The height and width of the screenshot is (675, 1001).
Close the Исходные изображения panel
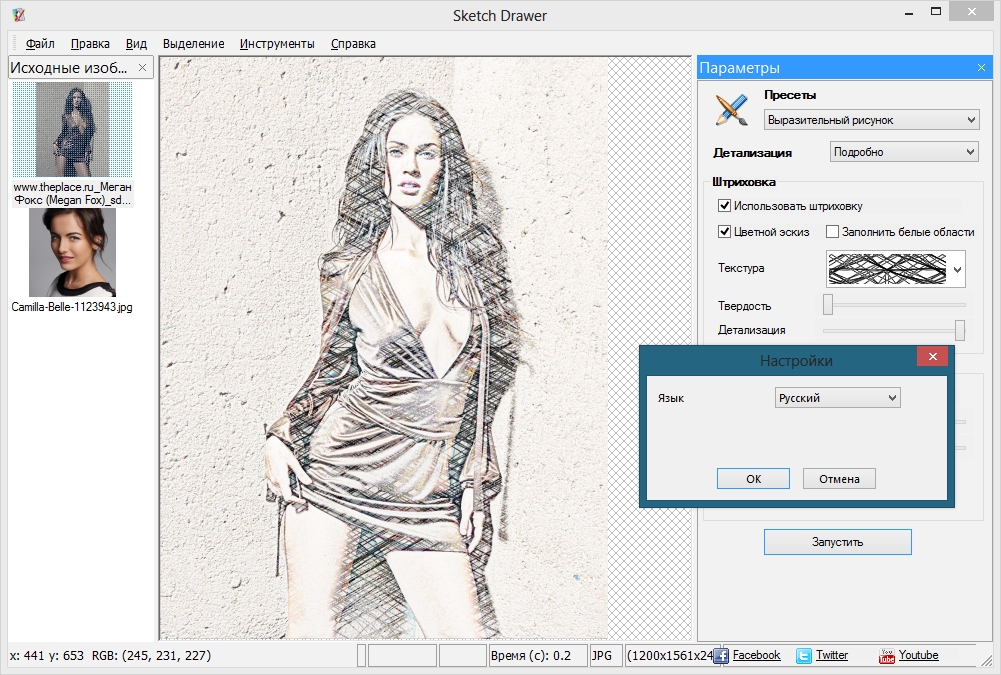[142, 68]
